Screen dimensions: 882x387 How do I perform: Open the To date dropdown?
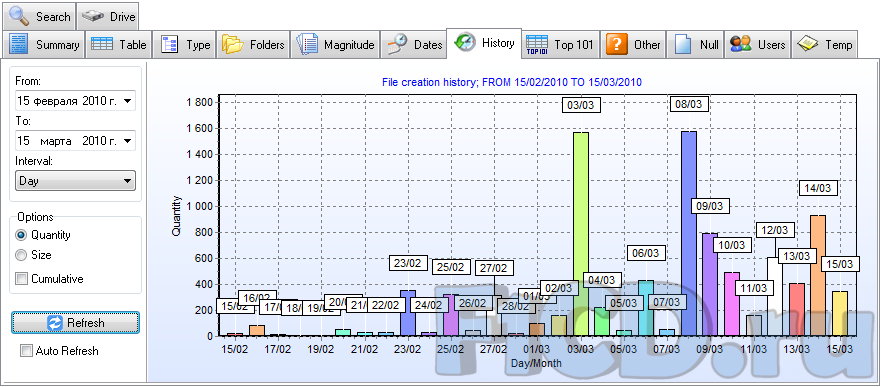pos(127,140)
